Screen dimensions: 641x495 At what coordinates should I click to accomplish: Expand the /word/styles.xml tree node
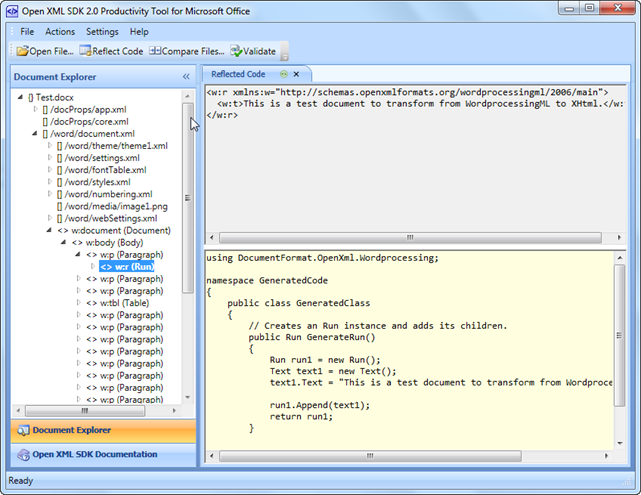[49, 182]
